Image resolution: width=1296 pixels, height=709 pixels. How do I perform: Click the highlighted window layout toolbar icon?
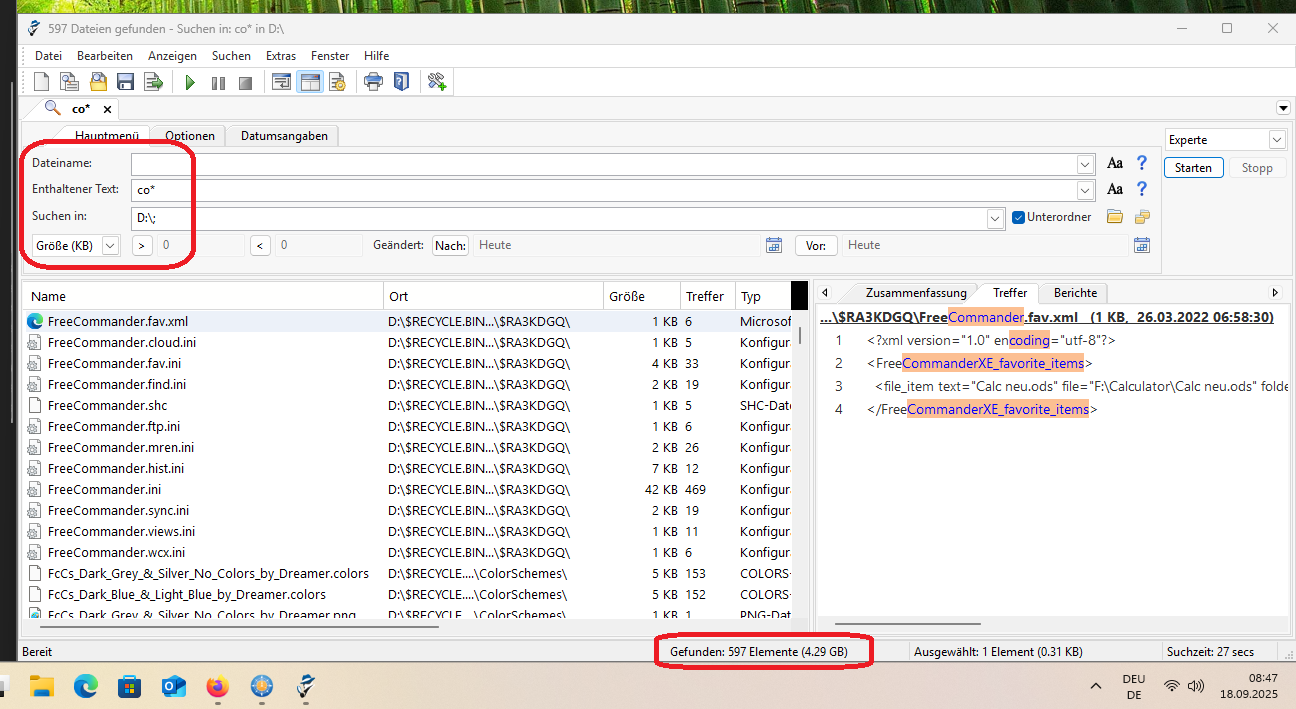pos(310,82)
